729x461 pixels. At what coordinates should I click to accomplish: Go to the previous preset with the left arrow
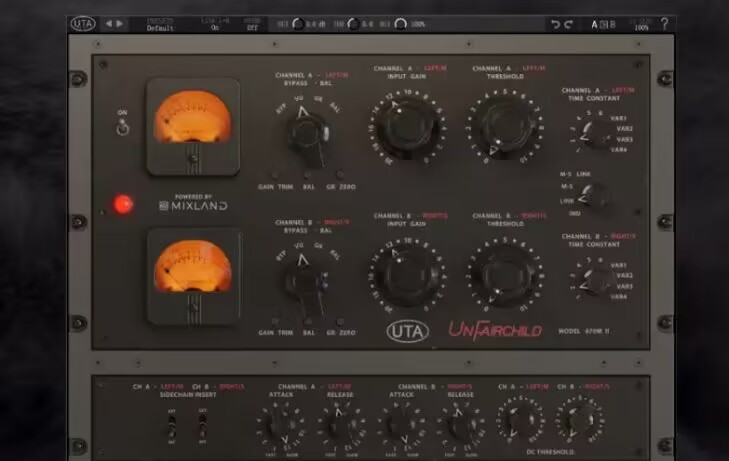point(109,23)
